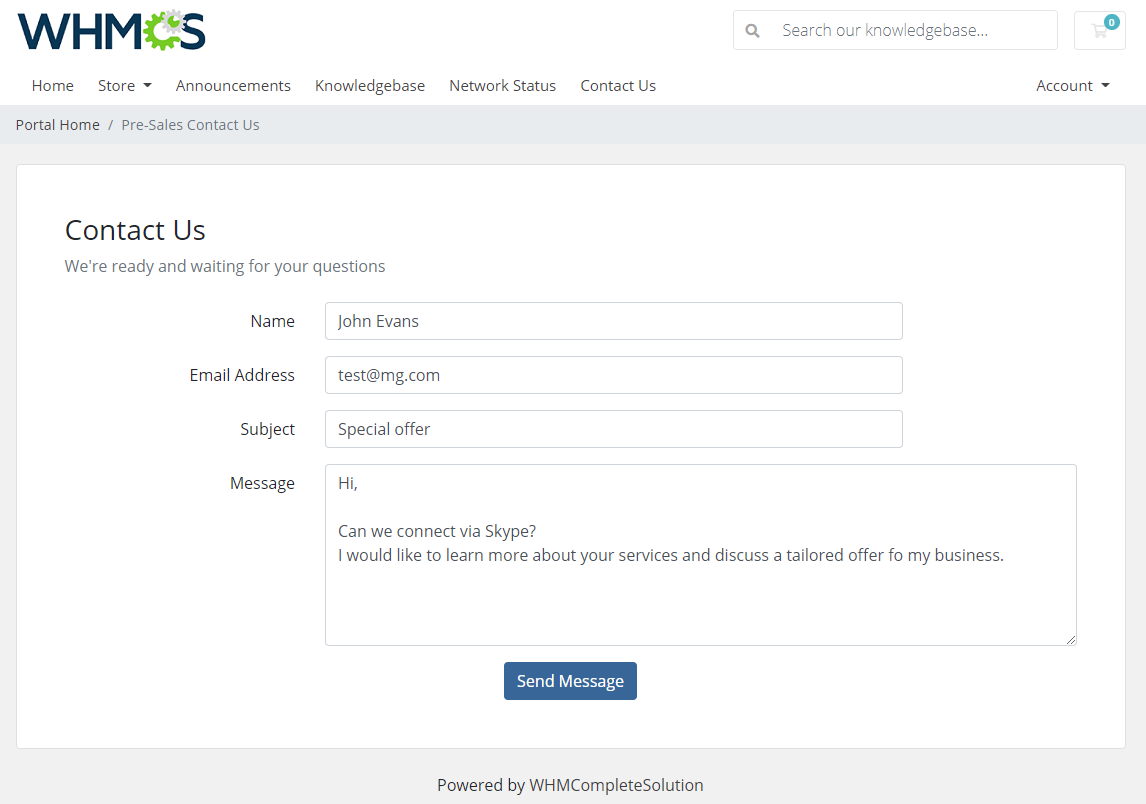Screen dimensions: 1146x804
Task: Click the cart item count badge
Action: click(x=1111, y=20)
